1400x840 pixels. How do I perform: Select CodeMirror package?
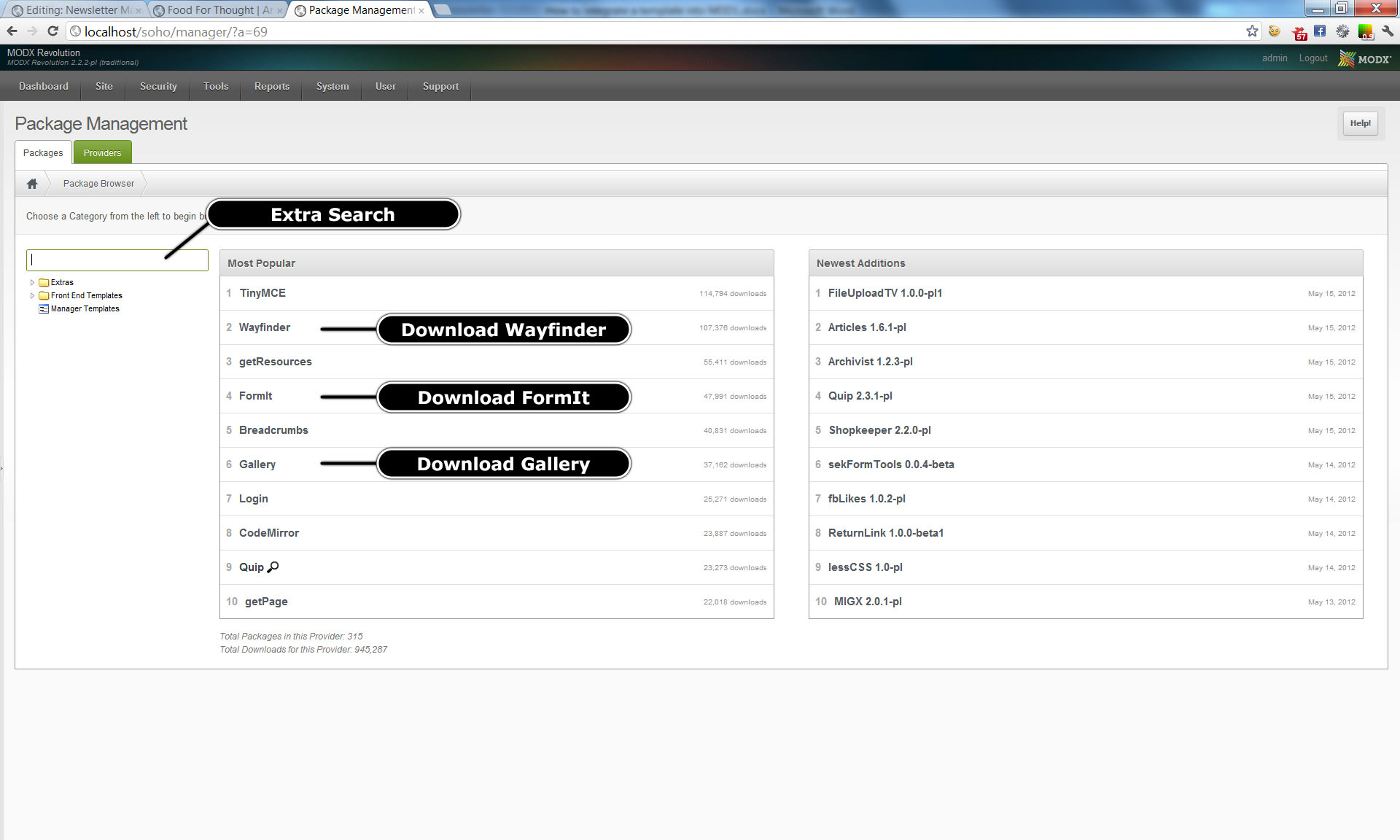(x=269, y=533)
